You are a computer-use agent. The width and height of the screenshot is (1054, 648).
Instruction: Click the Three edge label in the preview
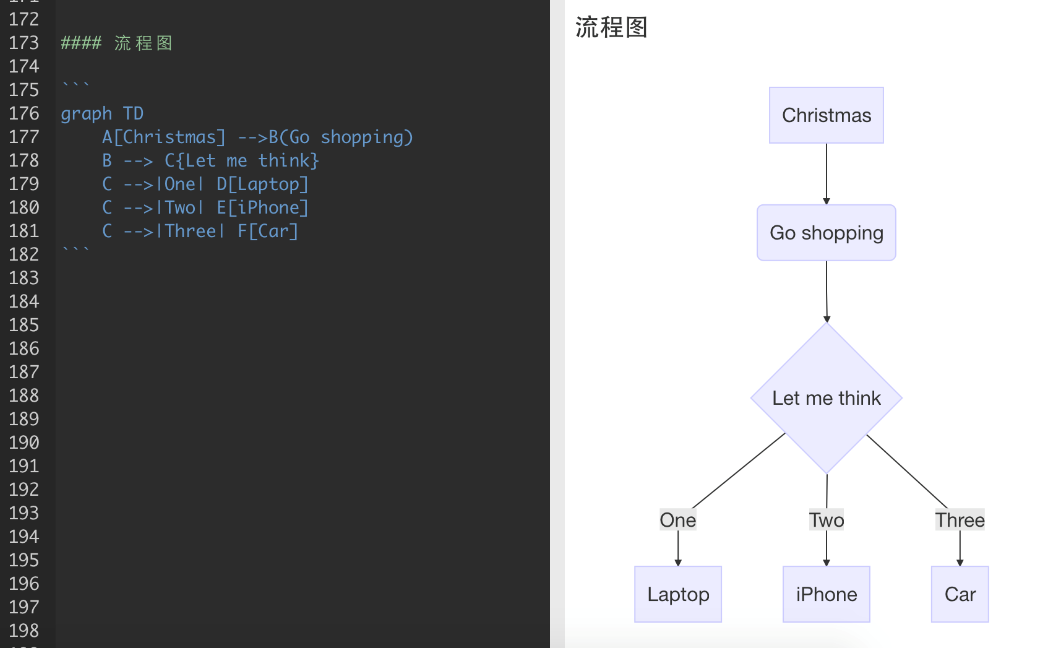(x=959, y=520)
